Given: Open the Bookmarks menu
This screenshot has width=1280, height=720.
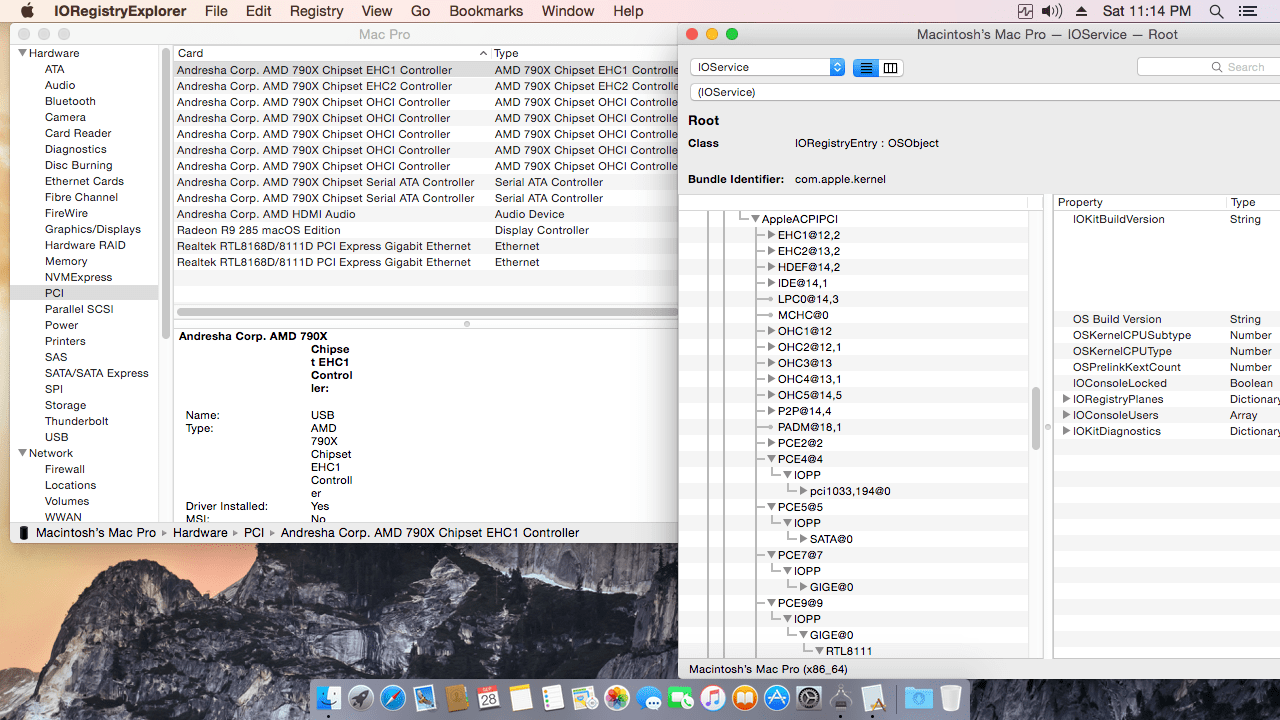Looking at the screenshot, I should (486, 11).
